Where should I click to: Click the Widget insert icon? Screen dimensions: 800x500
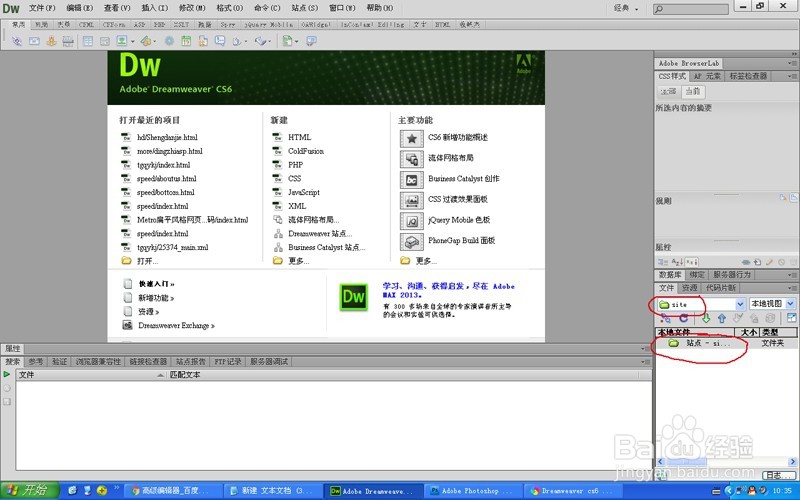pos(169,41)
